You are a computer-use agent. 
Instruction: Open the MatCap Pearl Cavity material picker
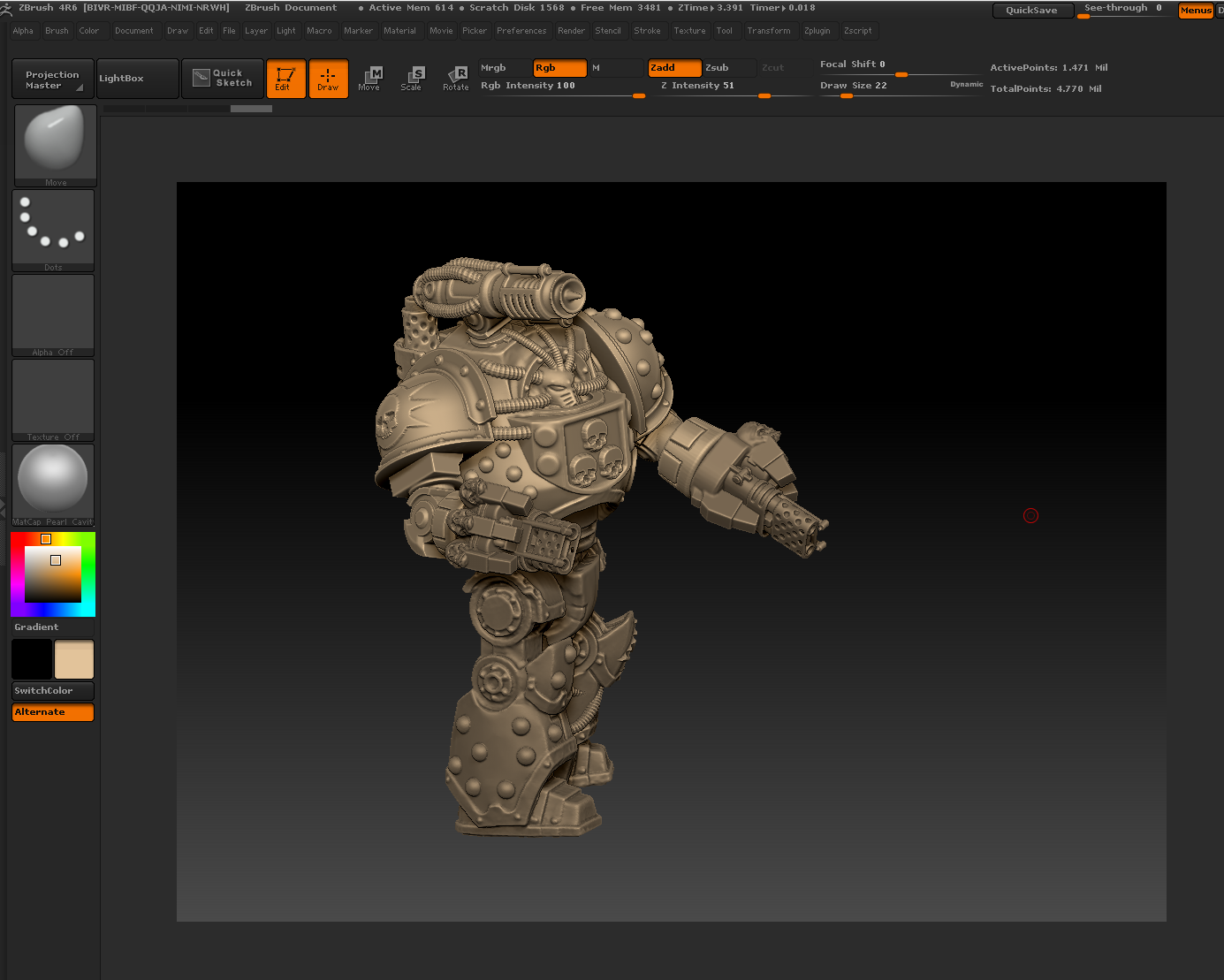click(x=53, y=482)
